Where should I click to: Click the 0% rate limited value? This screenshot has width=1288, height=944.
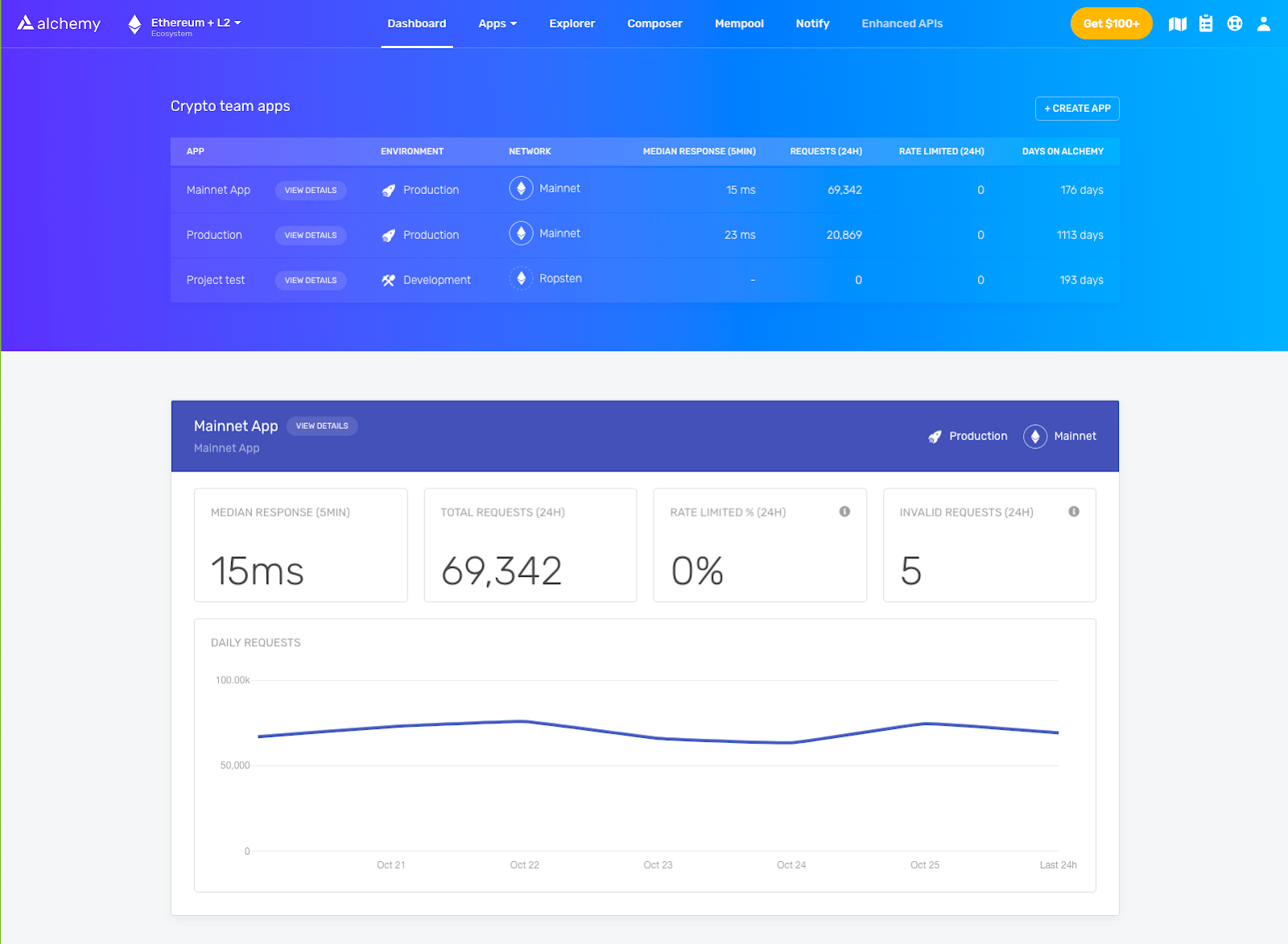(697, 571)
